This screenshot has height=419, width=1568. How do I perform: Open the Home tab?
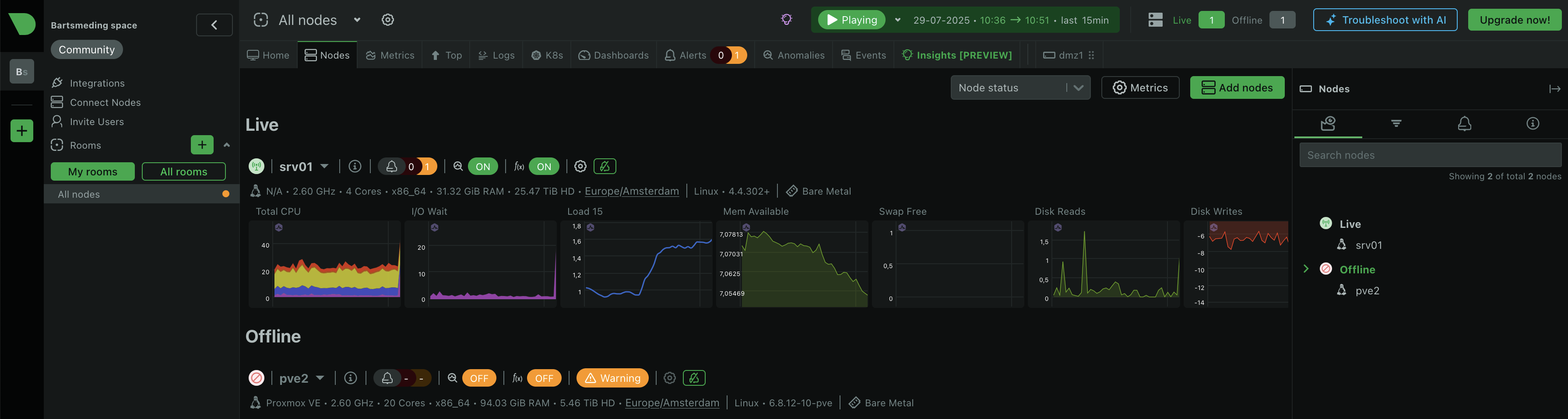click(268, 55)
